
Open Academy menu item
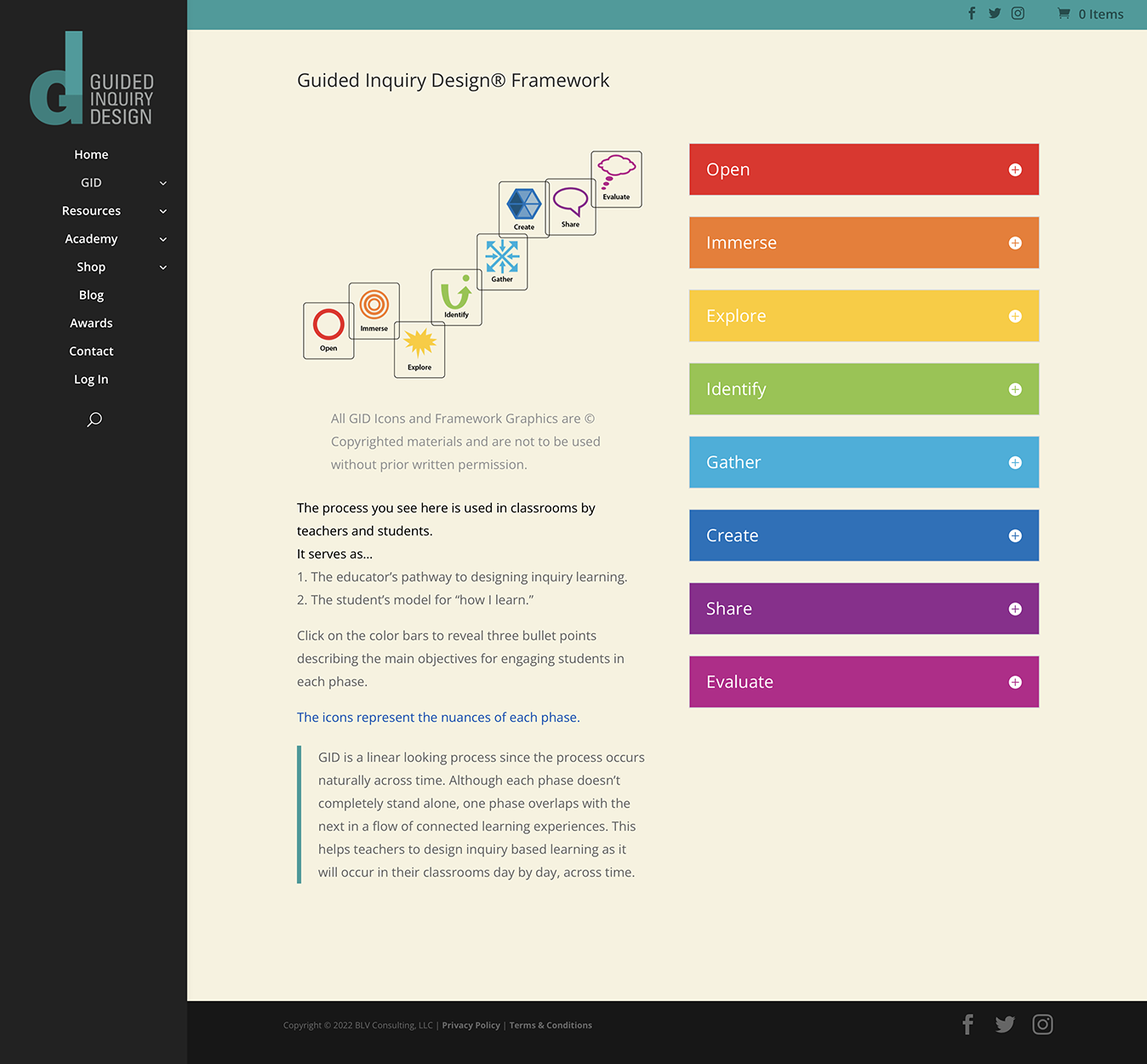(x=91, y=238)
